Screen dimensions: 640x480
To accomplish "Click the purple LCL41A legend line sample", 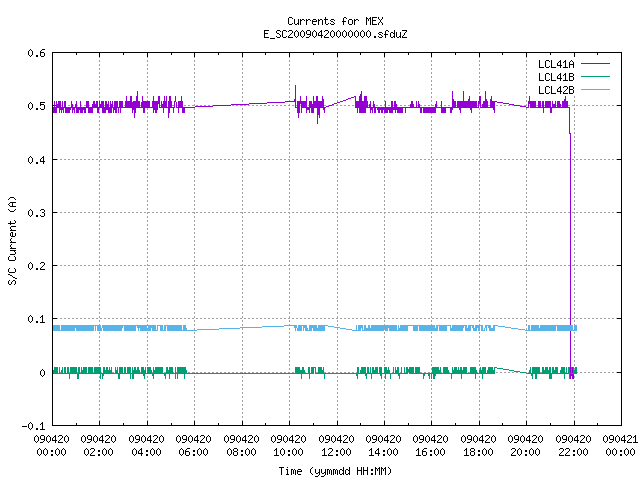I will (595, 64).
